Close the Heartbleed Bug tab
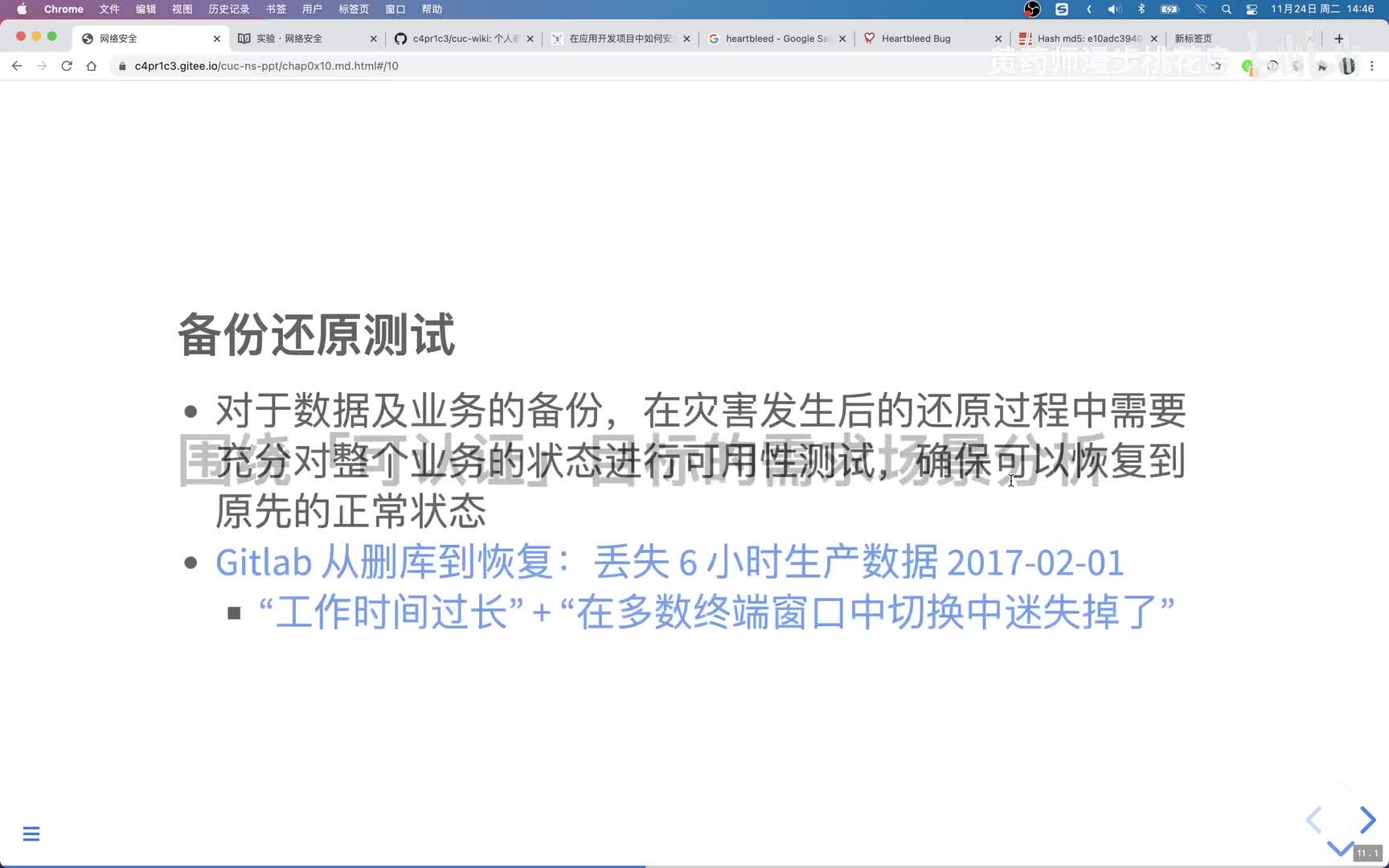The height and width of the screenshot is (868, 1389). click(x=998, y=39)
